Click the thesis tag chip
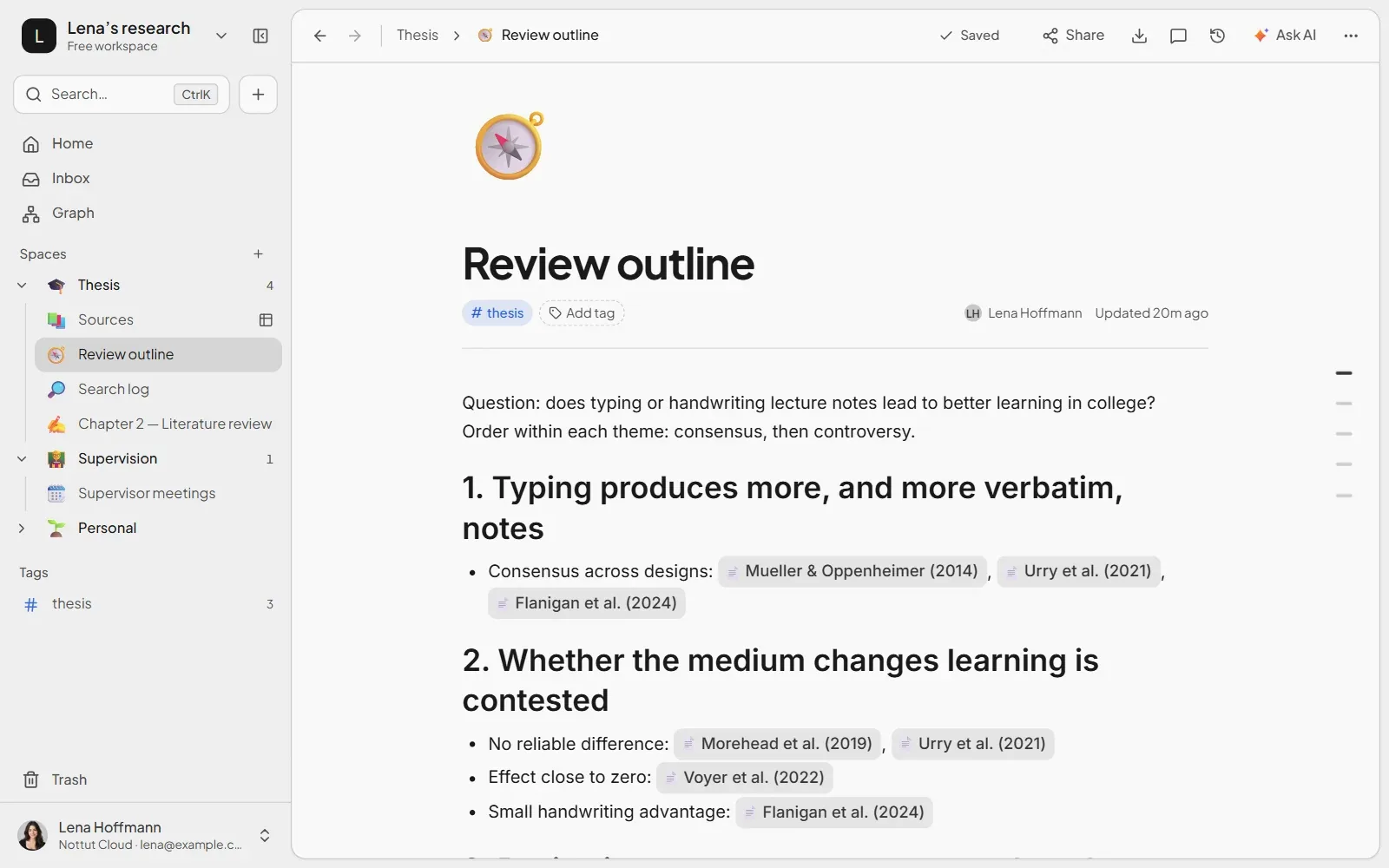The height and width of the screenshot is (868, 1389). point(497,312)
